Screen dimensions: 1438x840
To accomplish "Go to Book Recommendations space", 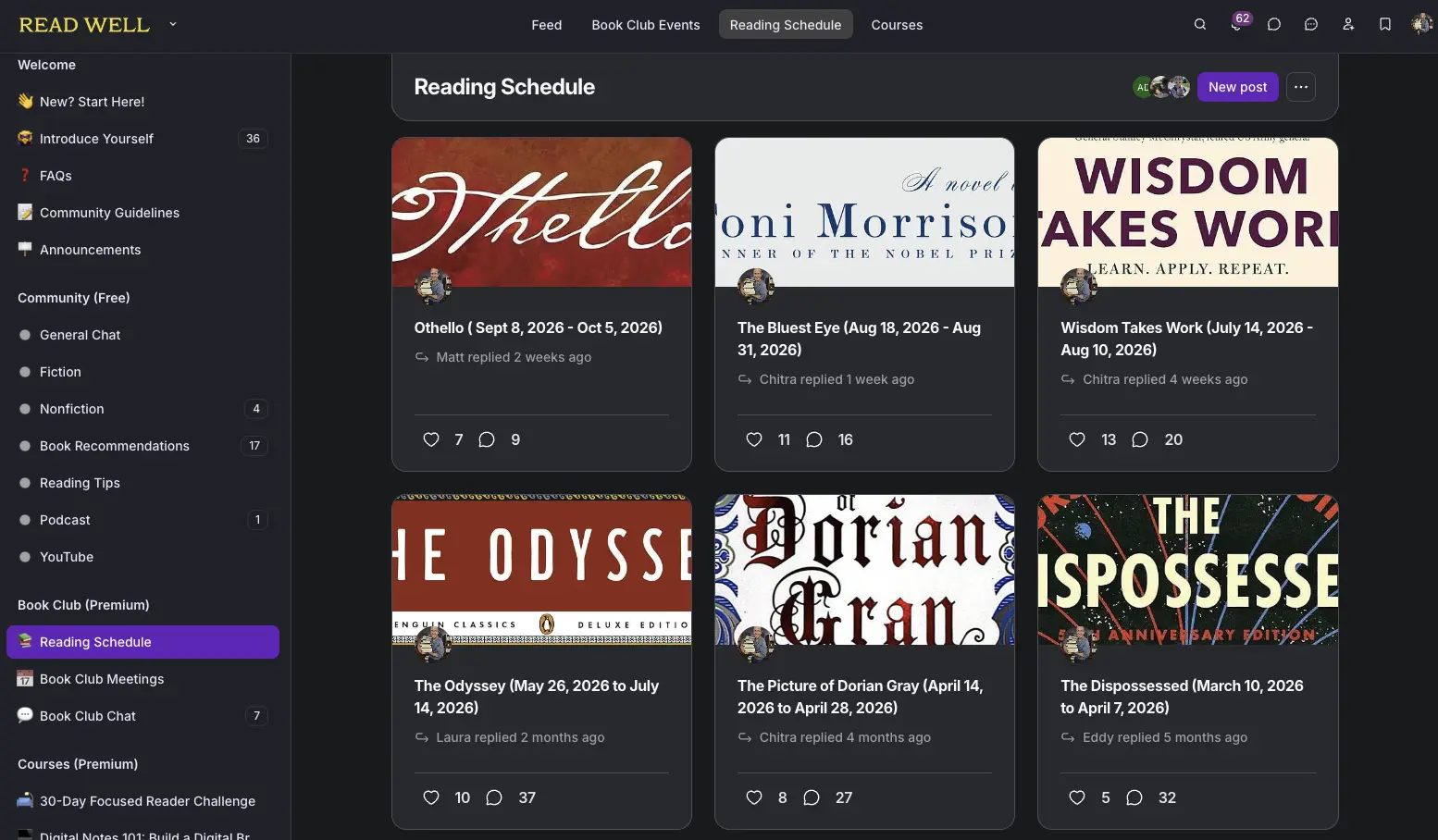I will coord(143,446).
